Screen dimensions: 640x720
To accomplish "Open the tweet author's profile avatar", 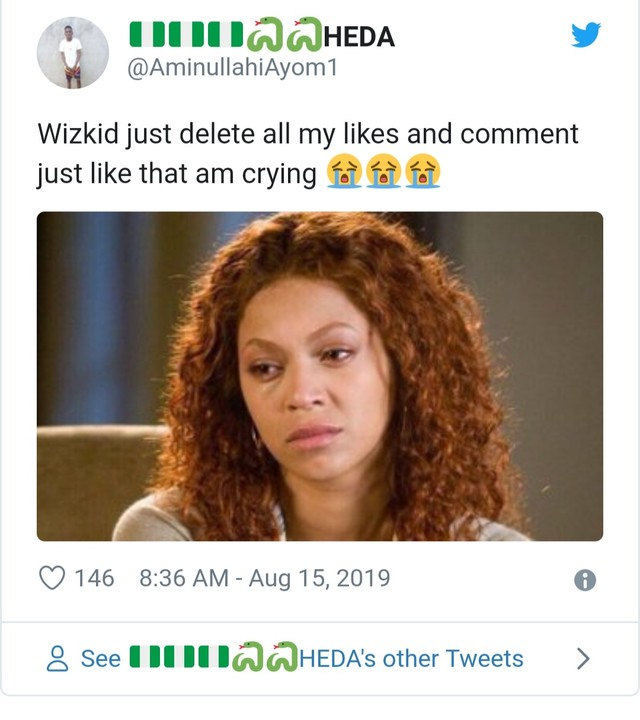I will tap(72, 54).
